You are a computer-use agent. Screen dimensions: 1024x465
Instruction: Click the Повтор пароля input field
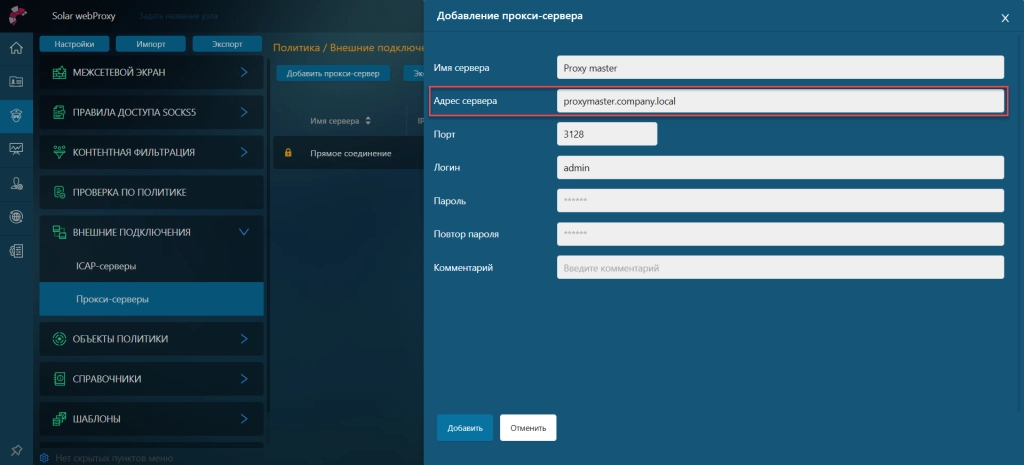[x=780, y=234]
